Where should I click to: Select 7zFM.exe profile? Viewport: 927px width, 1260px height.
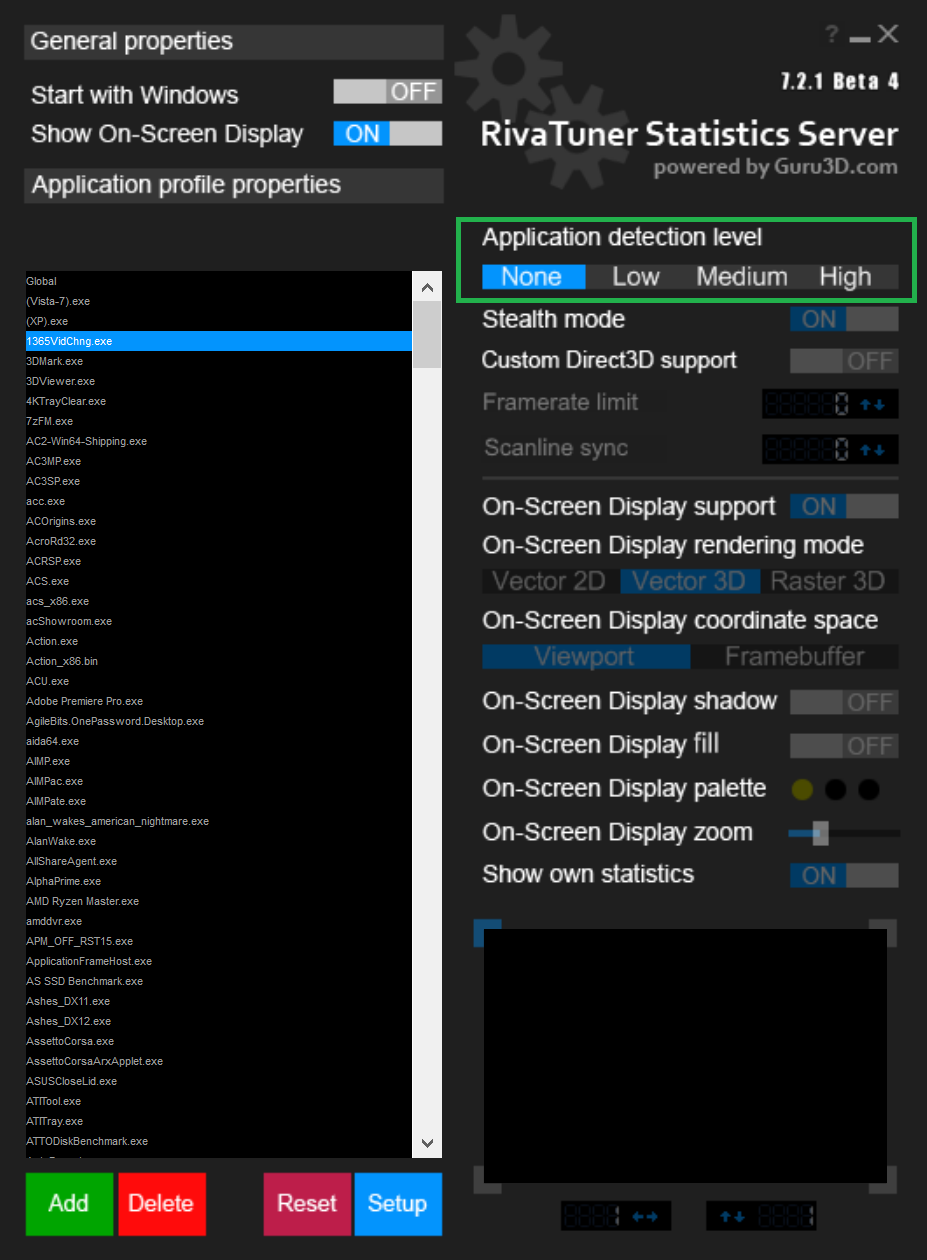pyautogui.click(x=218, y=421)
